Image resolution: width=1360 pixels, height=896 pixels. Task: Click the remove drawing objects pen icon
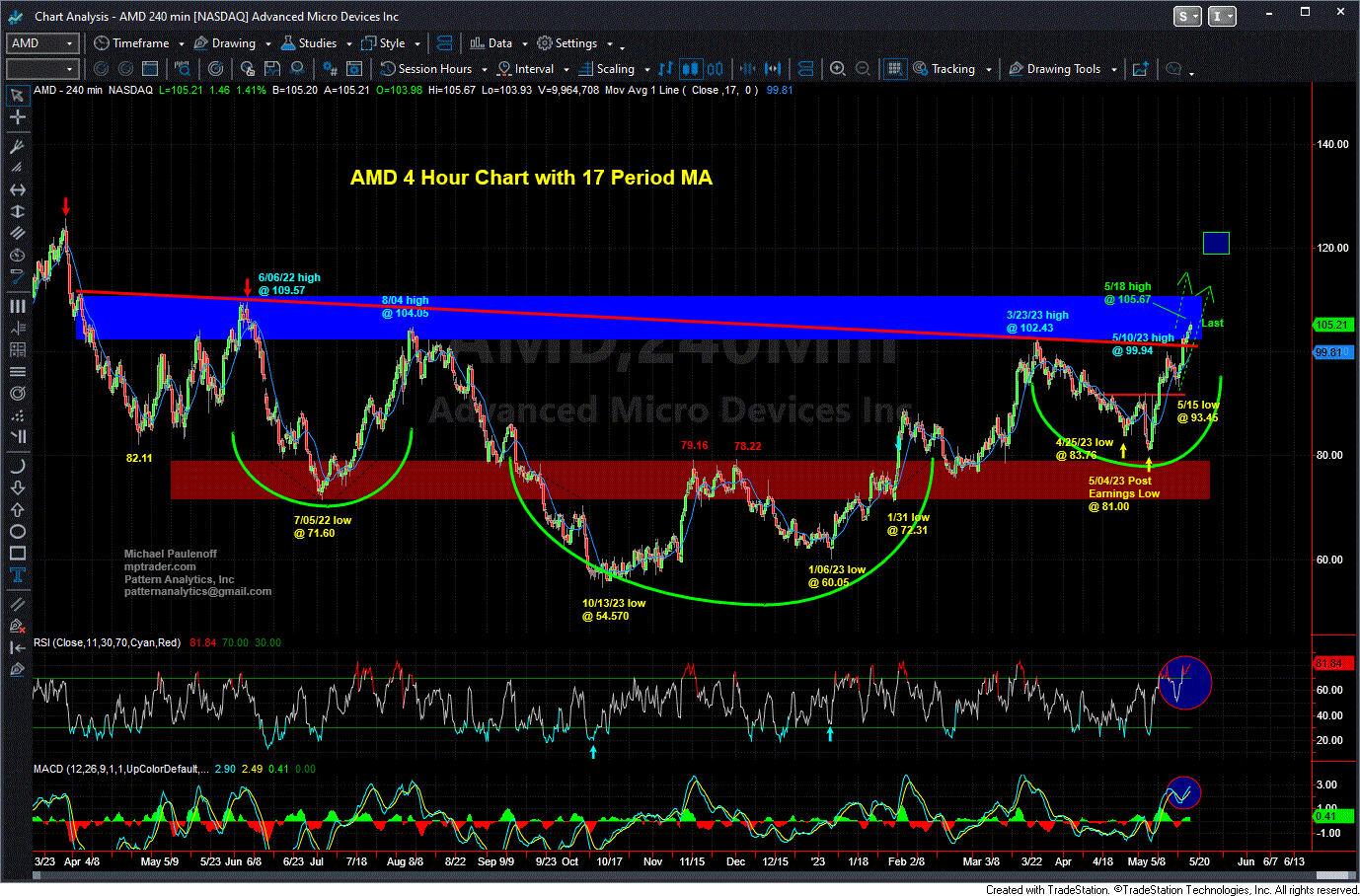(17, 626)
